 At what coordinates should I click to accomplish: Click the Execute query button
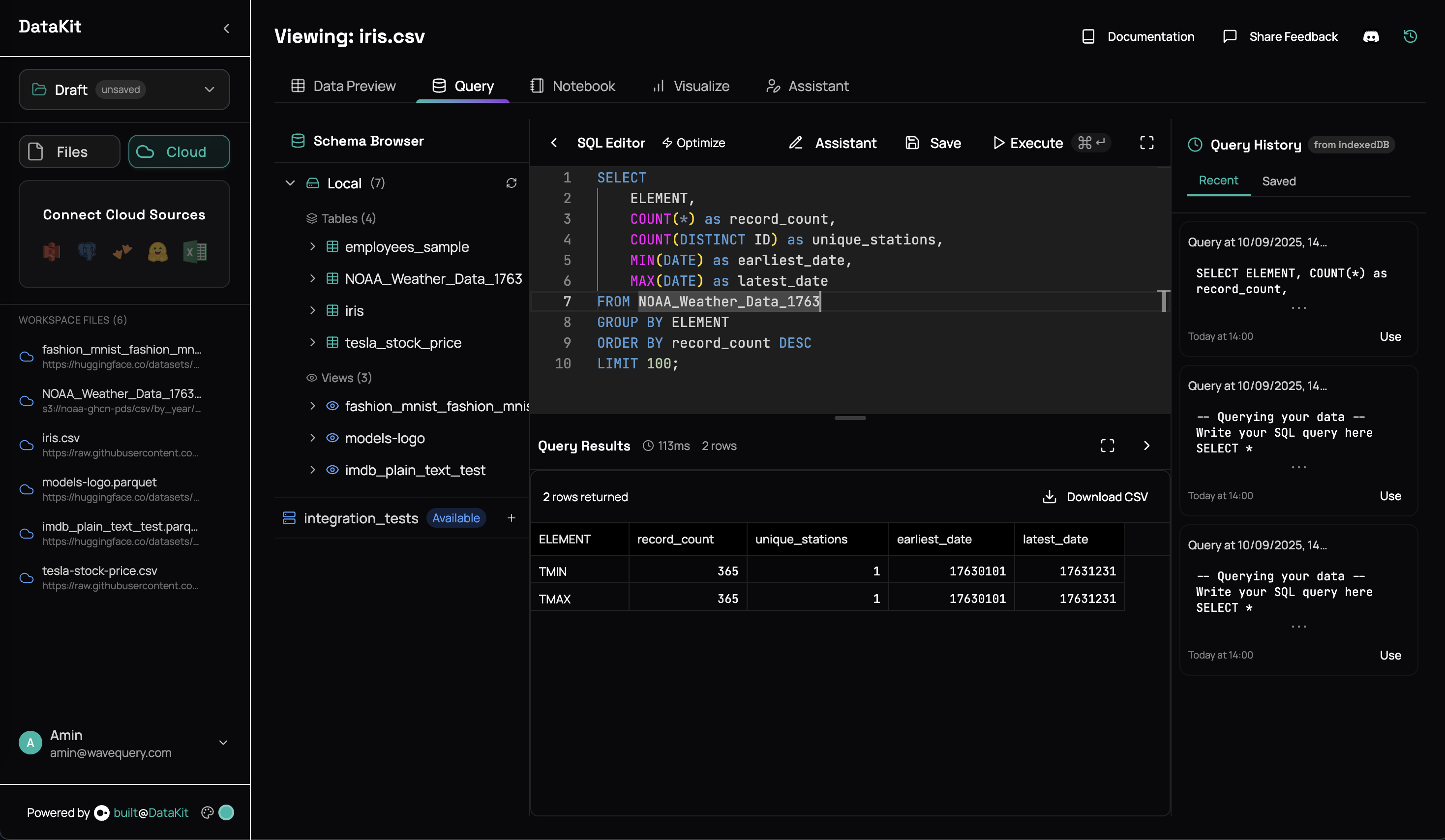tap(1027, 143)
